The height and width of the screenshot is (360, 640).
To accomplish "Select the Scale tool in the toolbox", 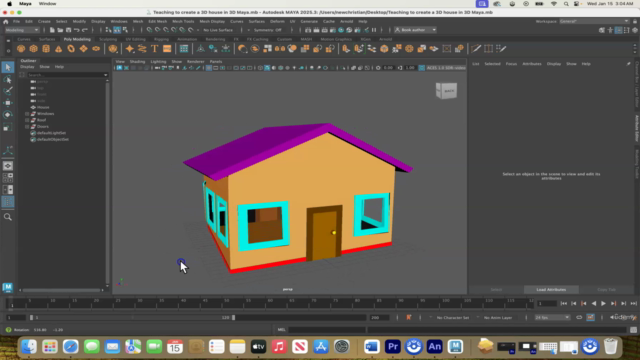I will click(x=8, y=128).
